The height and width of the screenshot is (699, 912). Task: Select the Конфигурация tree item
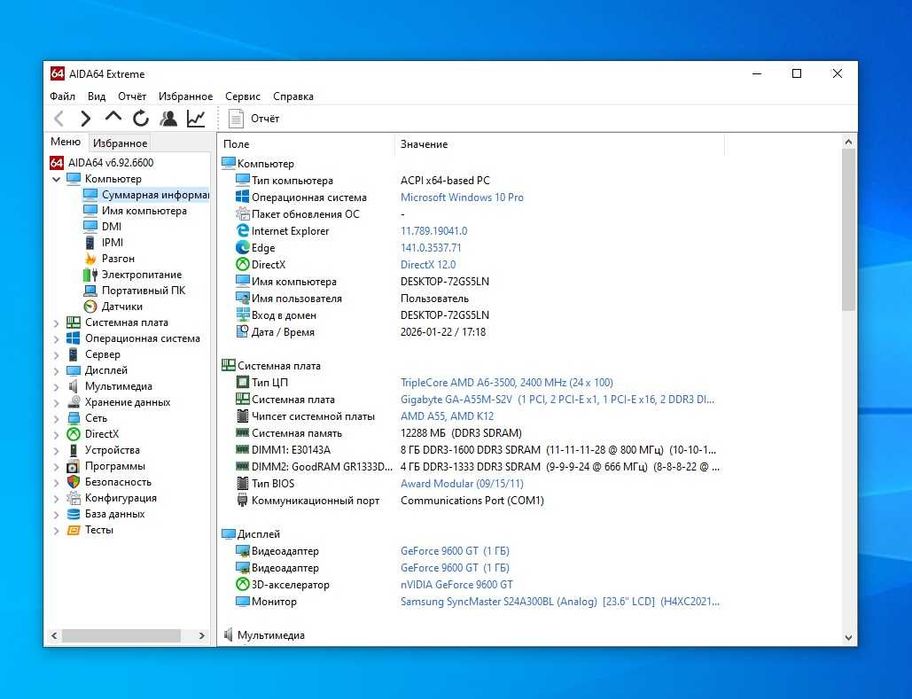point(120,498)
